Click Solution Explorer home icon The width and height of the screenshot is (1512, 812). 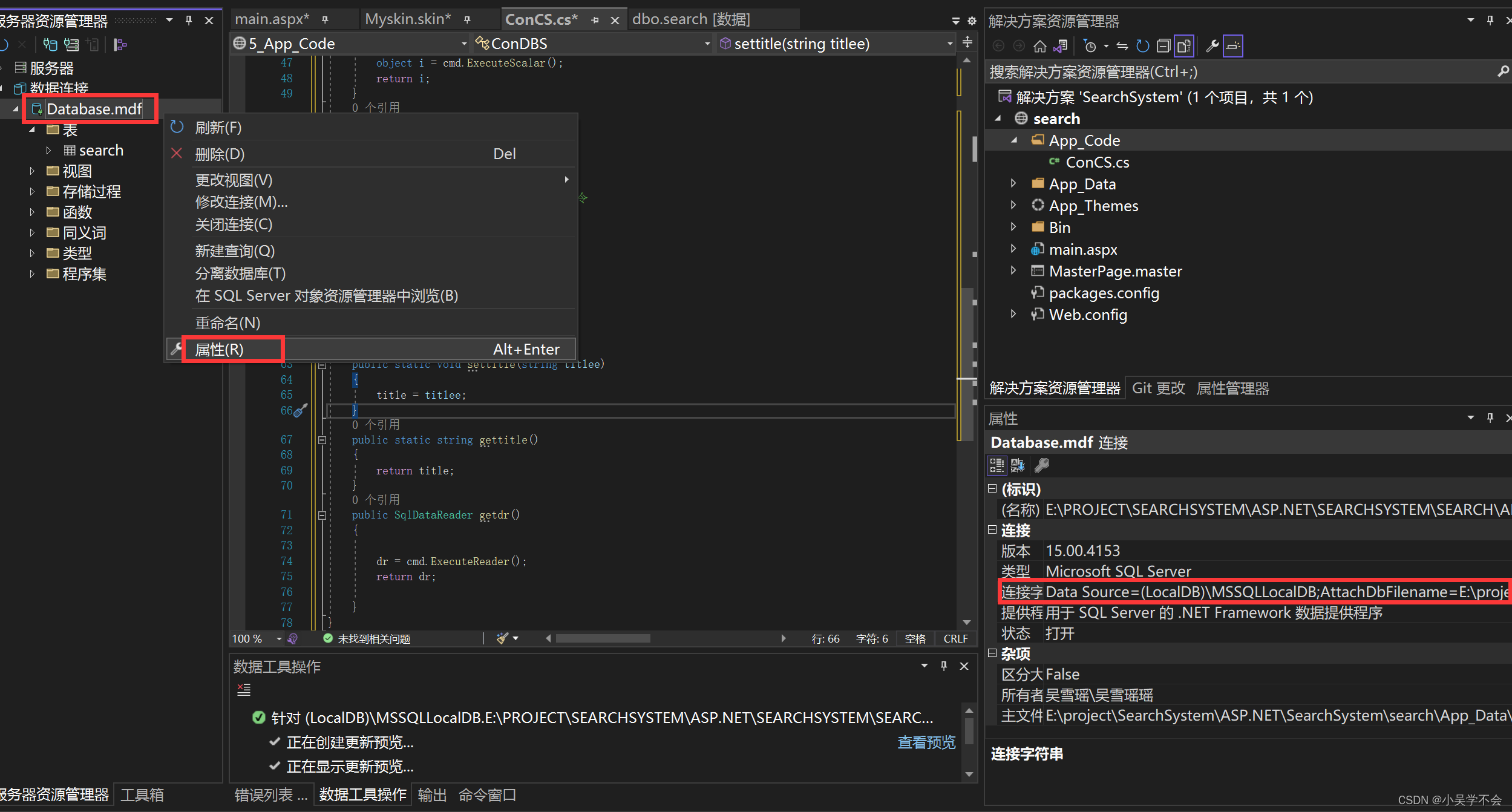1039,46
